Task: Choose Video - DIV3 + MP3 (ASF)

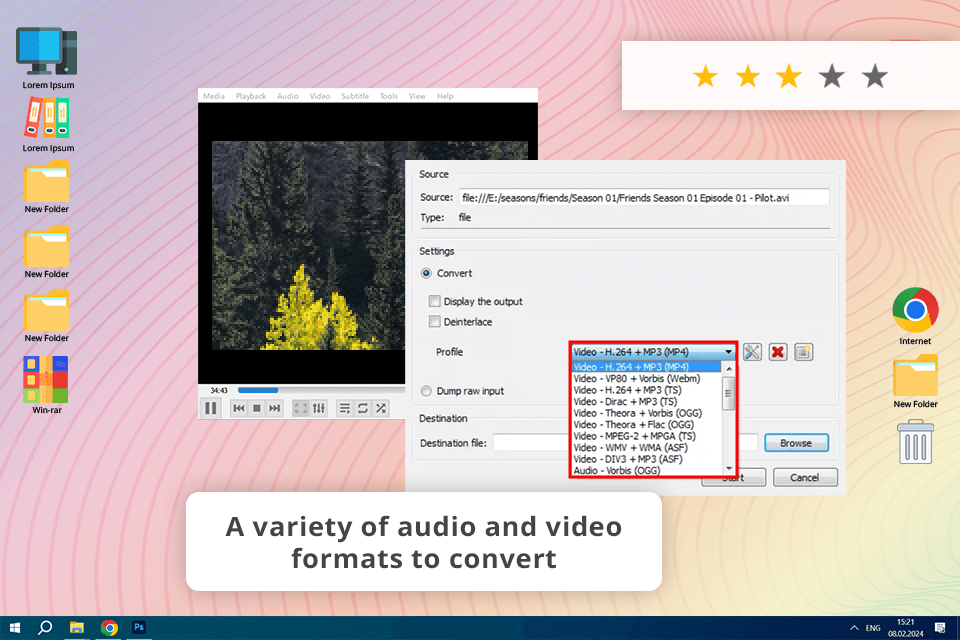Action: tap(646, 459)
